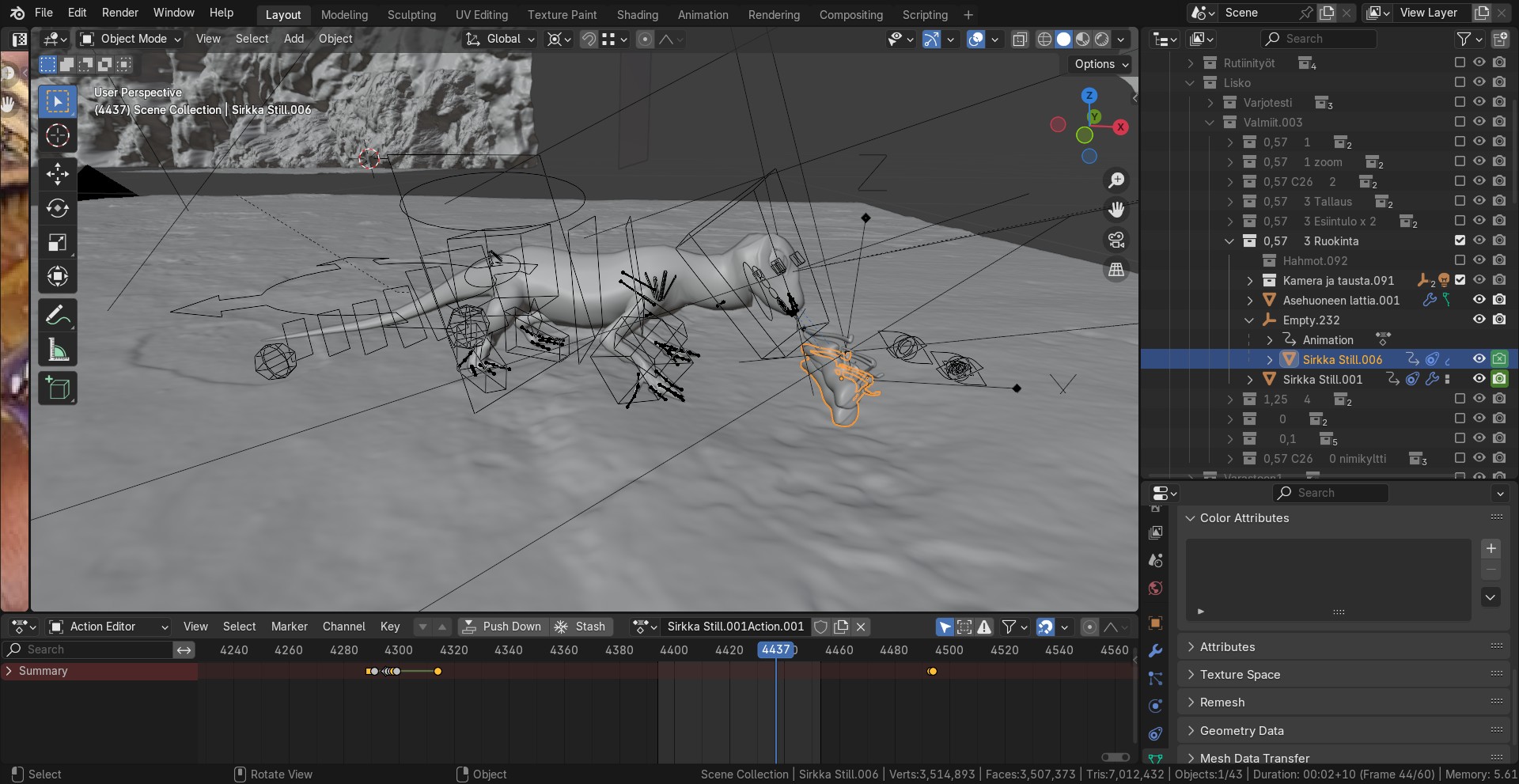Disable render for Sirkka Still.001 camera icon

[x=1499, y=379]
